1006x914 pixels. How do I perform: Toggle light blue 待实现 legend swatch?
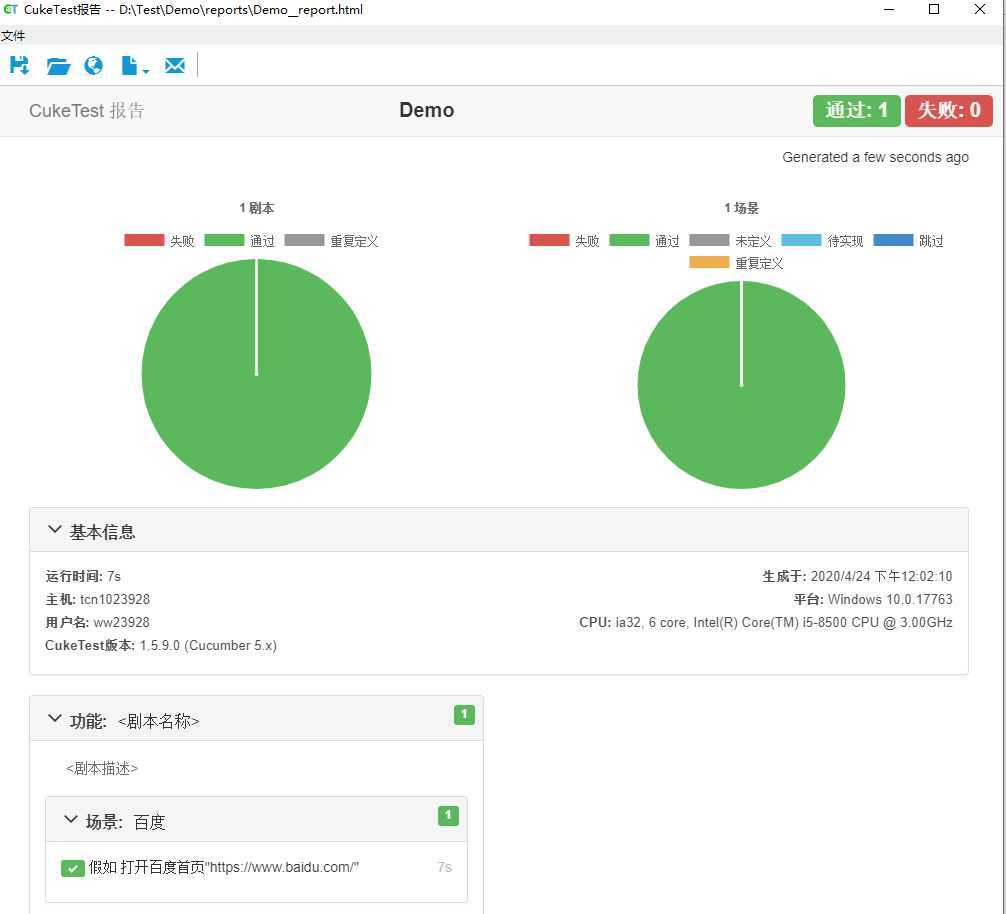point(801,240)
